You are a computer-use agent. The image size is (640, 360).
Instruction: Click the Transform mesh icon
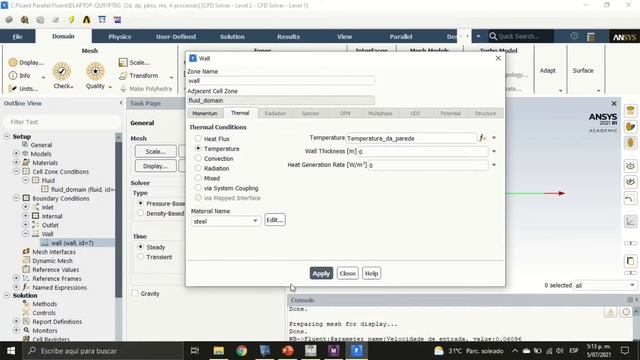pos(123,76)
